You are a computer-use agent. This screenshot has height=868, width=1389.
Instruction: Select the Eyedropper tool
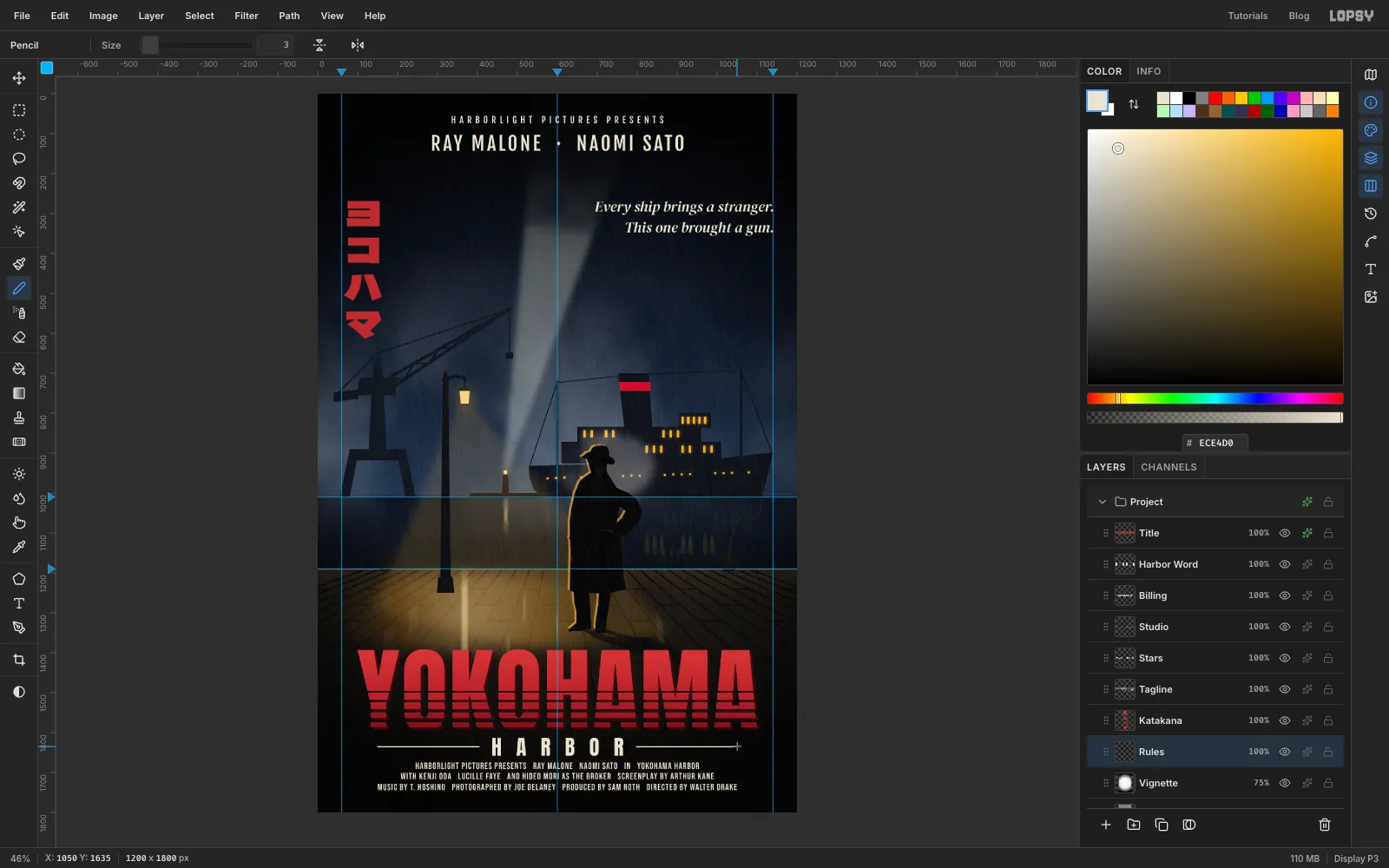tap(19, 547)
